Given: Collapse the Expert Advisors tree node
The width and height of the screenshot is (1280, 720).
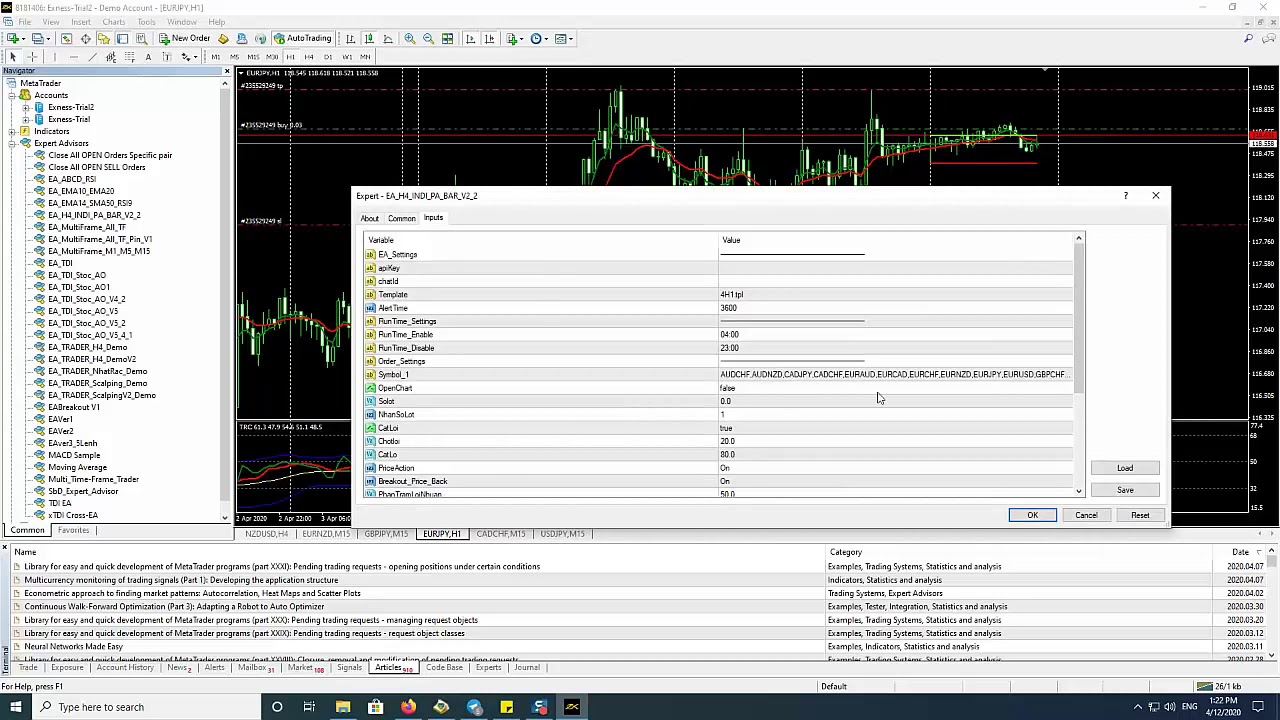Looking at the screenshot, I should [x=11, y=143].
